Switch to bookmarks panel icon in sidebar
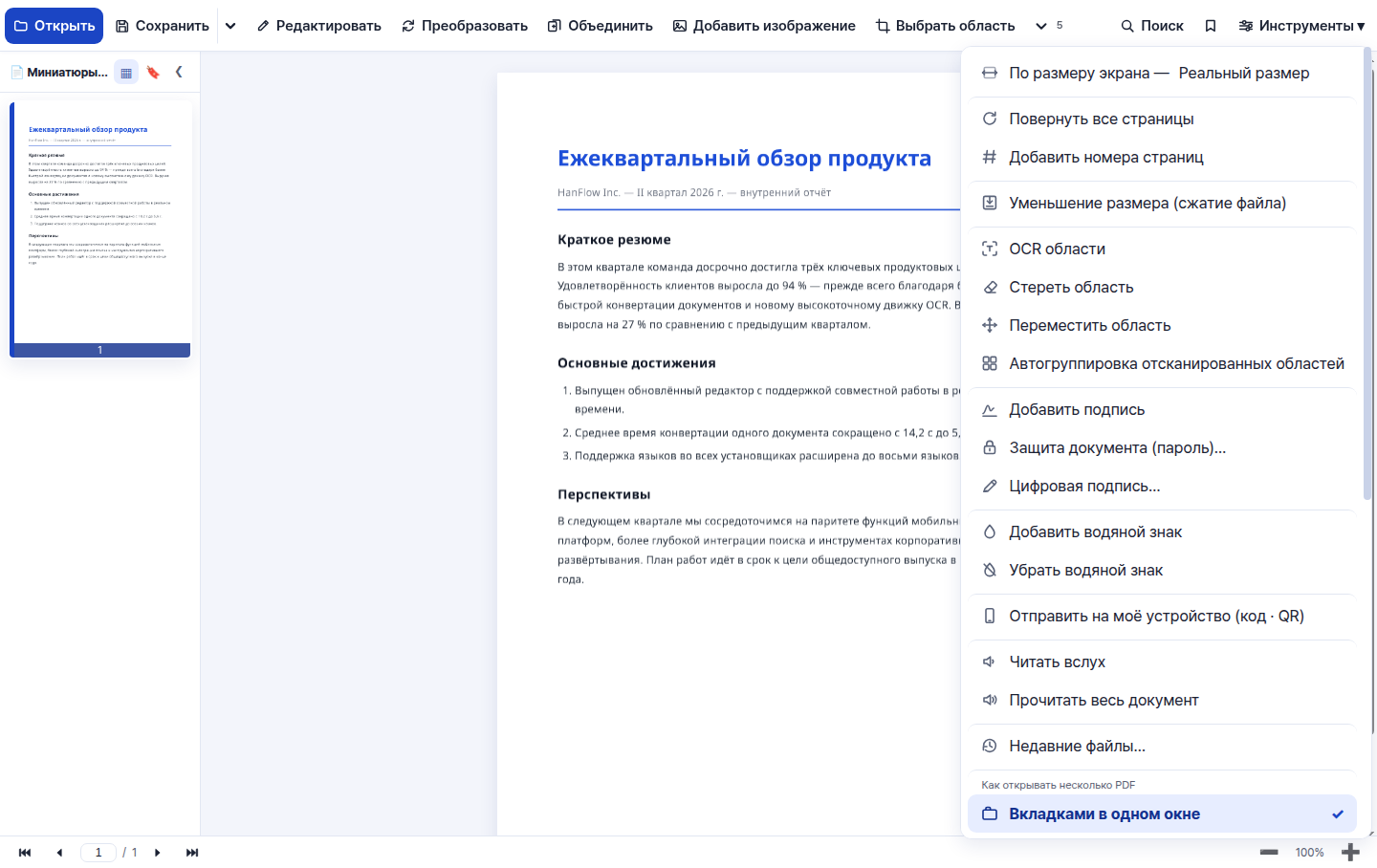The height and width of the screenshot is (868, 1377). click(153, 73)
